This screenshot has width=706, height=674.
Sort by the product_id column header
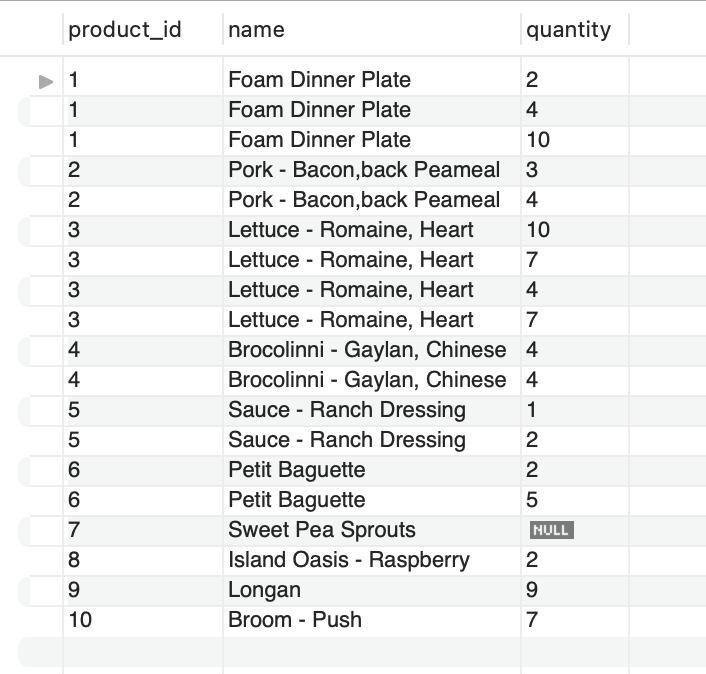tap(125, 30)
